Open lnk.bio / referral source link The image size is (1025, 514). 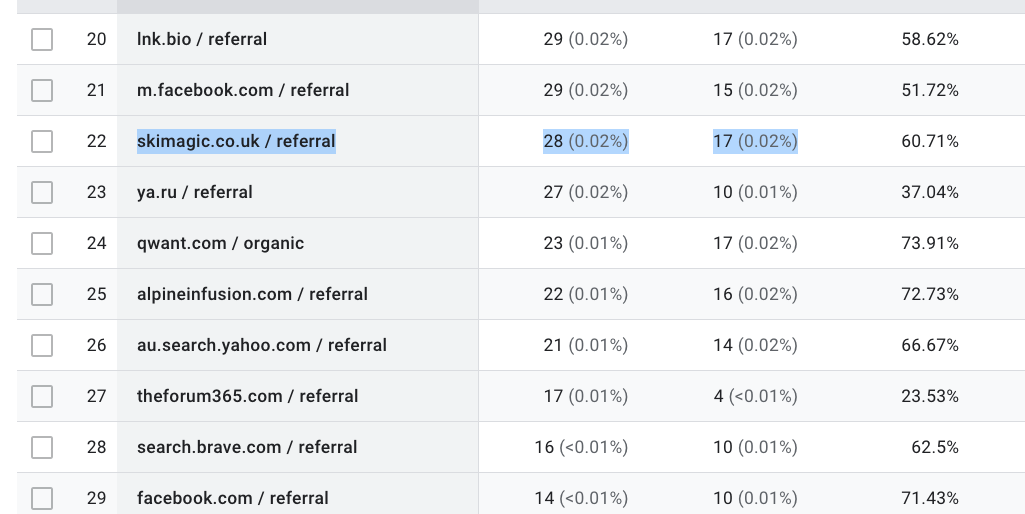click(202, 40)
